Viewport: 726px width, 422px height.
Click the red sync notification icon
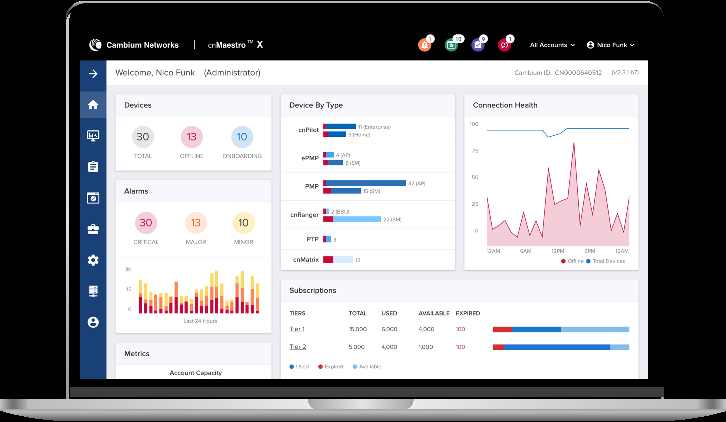[506, 45]
